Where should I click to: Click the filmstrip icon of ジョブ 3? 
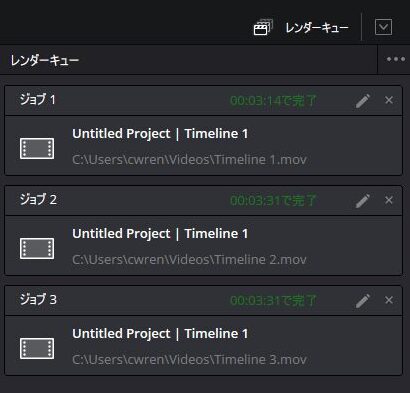pos(37,348)
